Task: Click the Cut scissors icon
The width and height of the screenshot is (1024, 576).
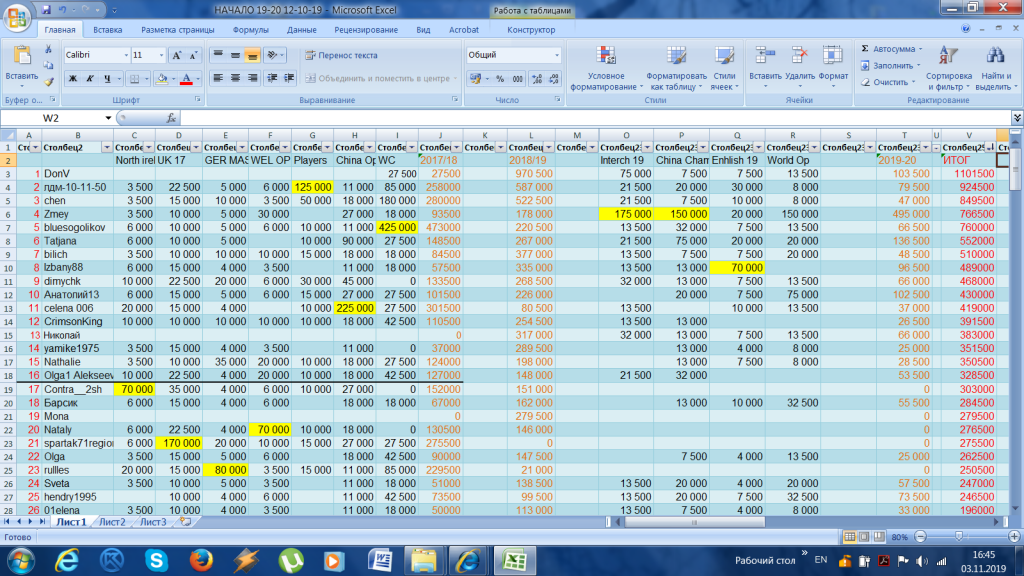Action: (x=48, y=51)
